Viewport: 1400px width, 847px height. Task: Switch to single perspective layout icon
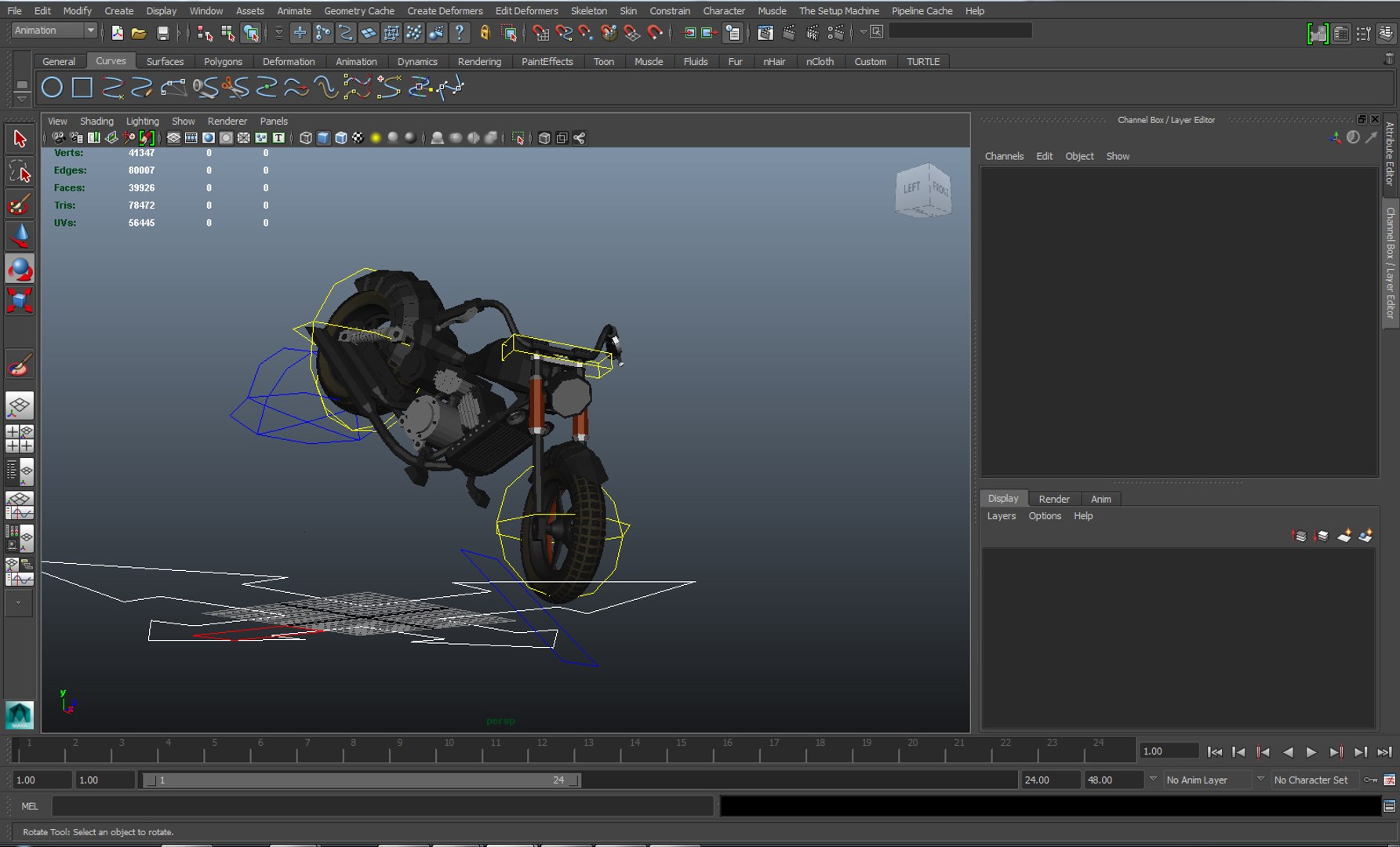[20, 405]
